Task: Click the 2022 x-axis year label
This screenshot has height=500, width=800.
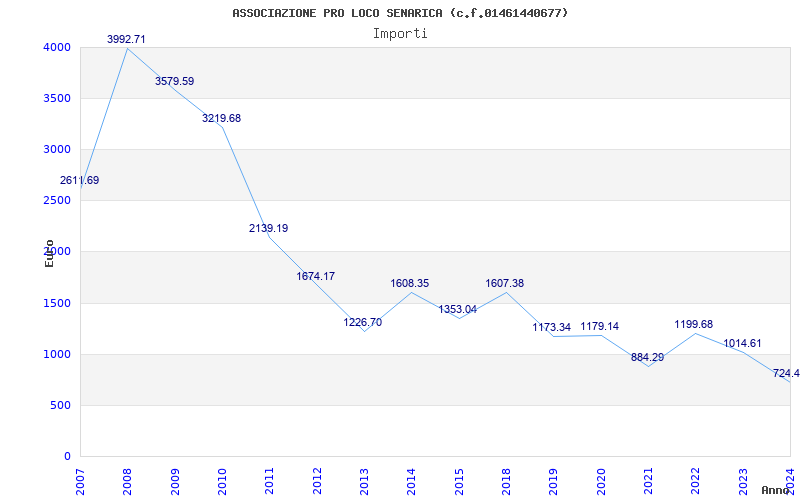Action: [695, 481]
